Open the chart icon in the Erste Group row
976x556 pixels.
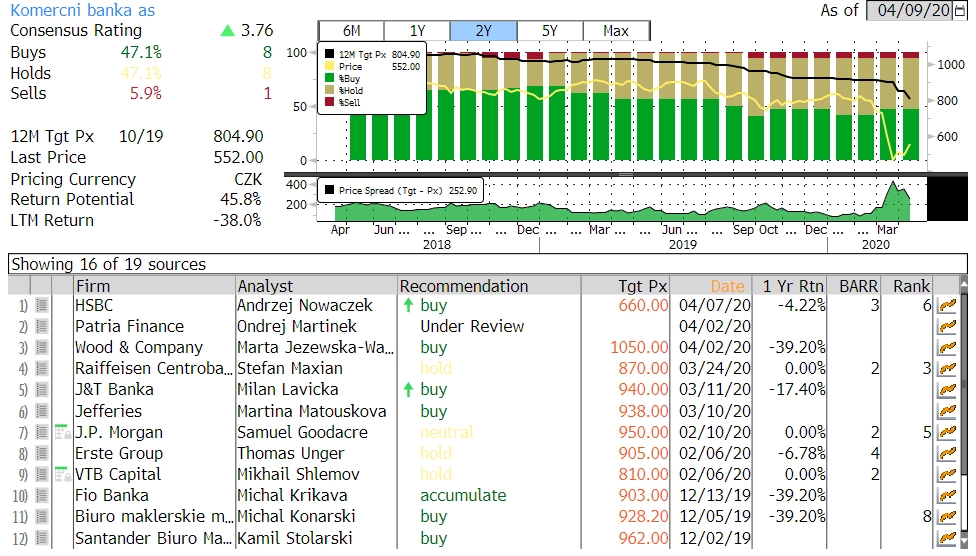947,453
